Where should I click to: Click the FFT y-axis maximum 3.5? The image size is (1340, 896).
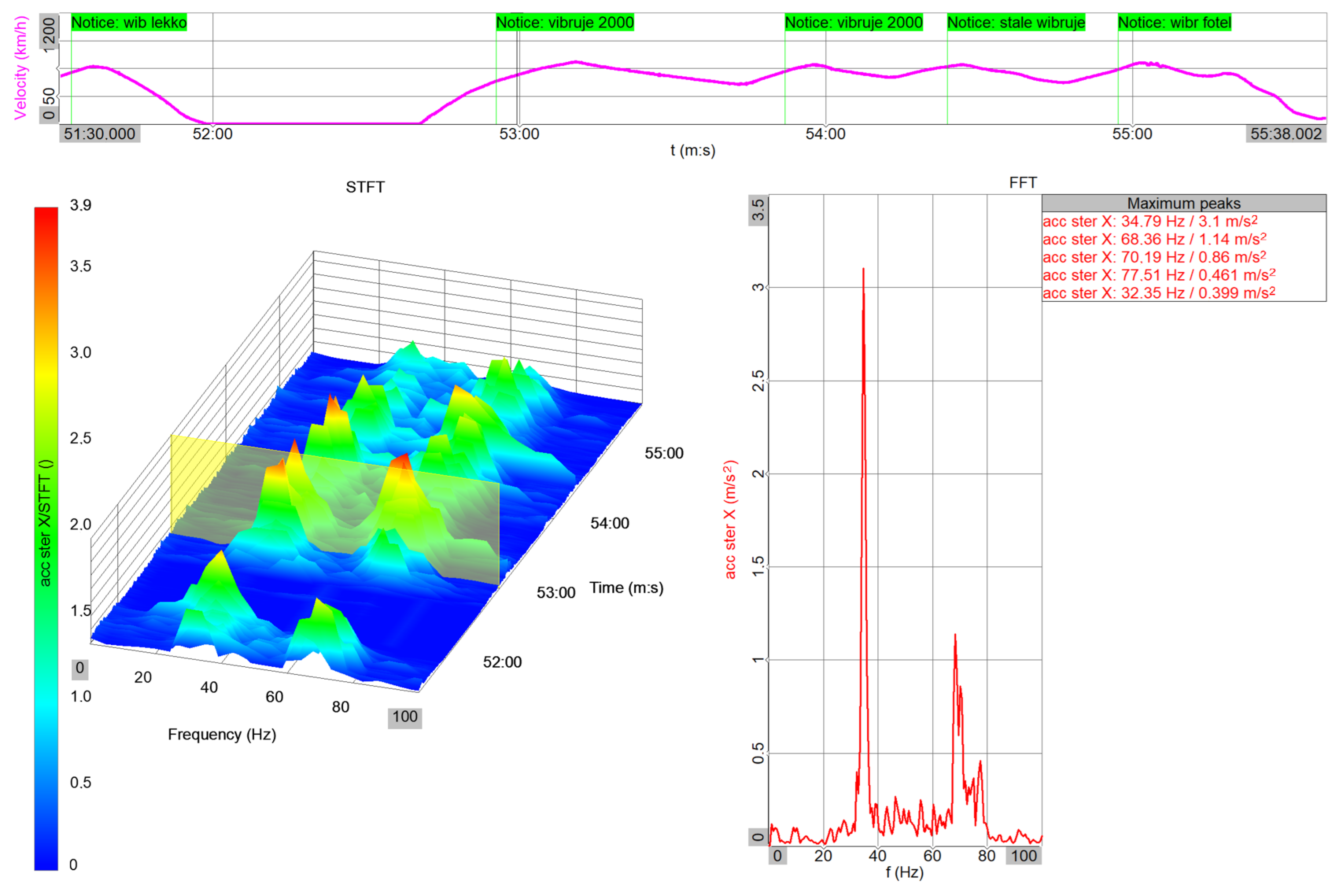pos(757,210)
